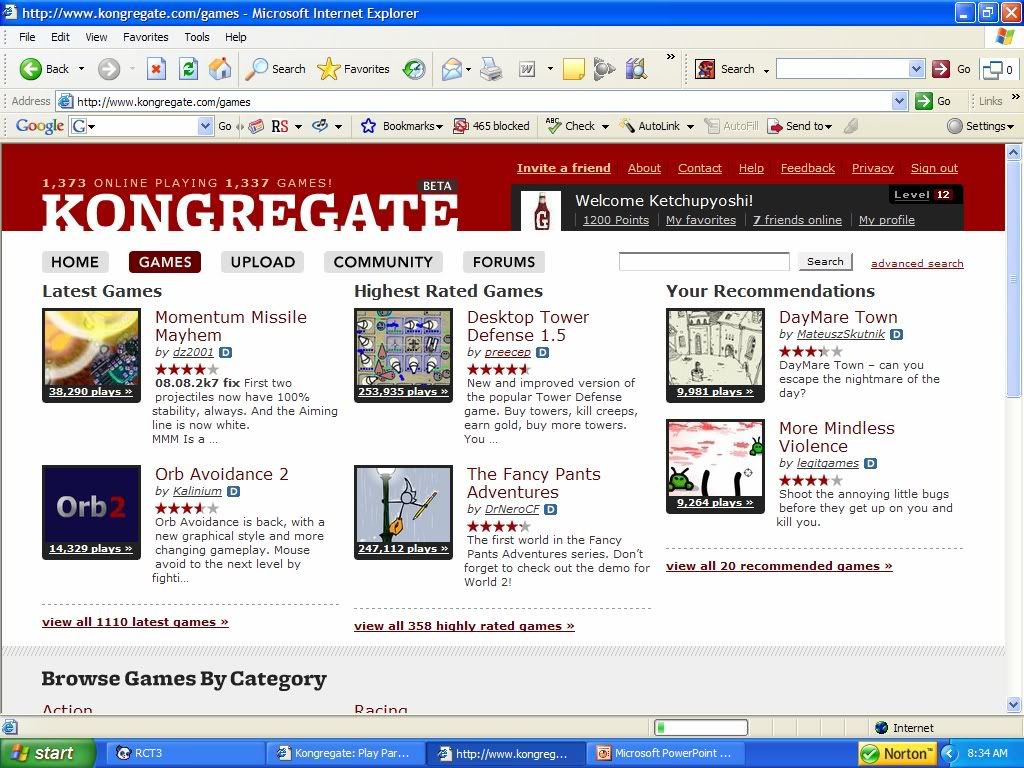Select the GAMES tab
The height and width of the screenshot is (768, 1024).
pos(165,262)
